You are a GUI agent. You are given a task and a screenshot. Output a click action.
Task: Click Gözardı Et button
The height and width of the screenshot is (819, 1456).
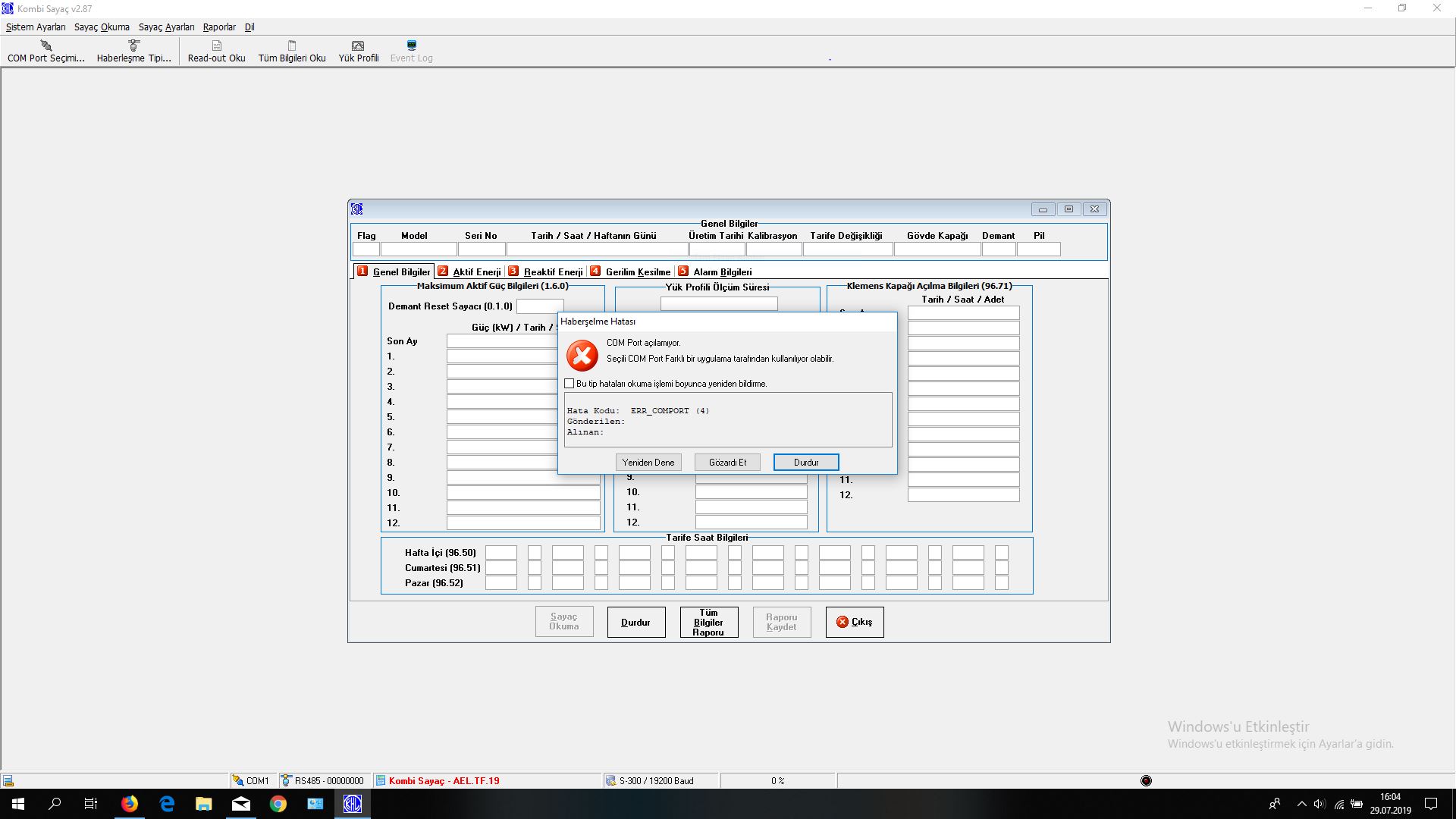click(727, 463)
